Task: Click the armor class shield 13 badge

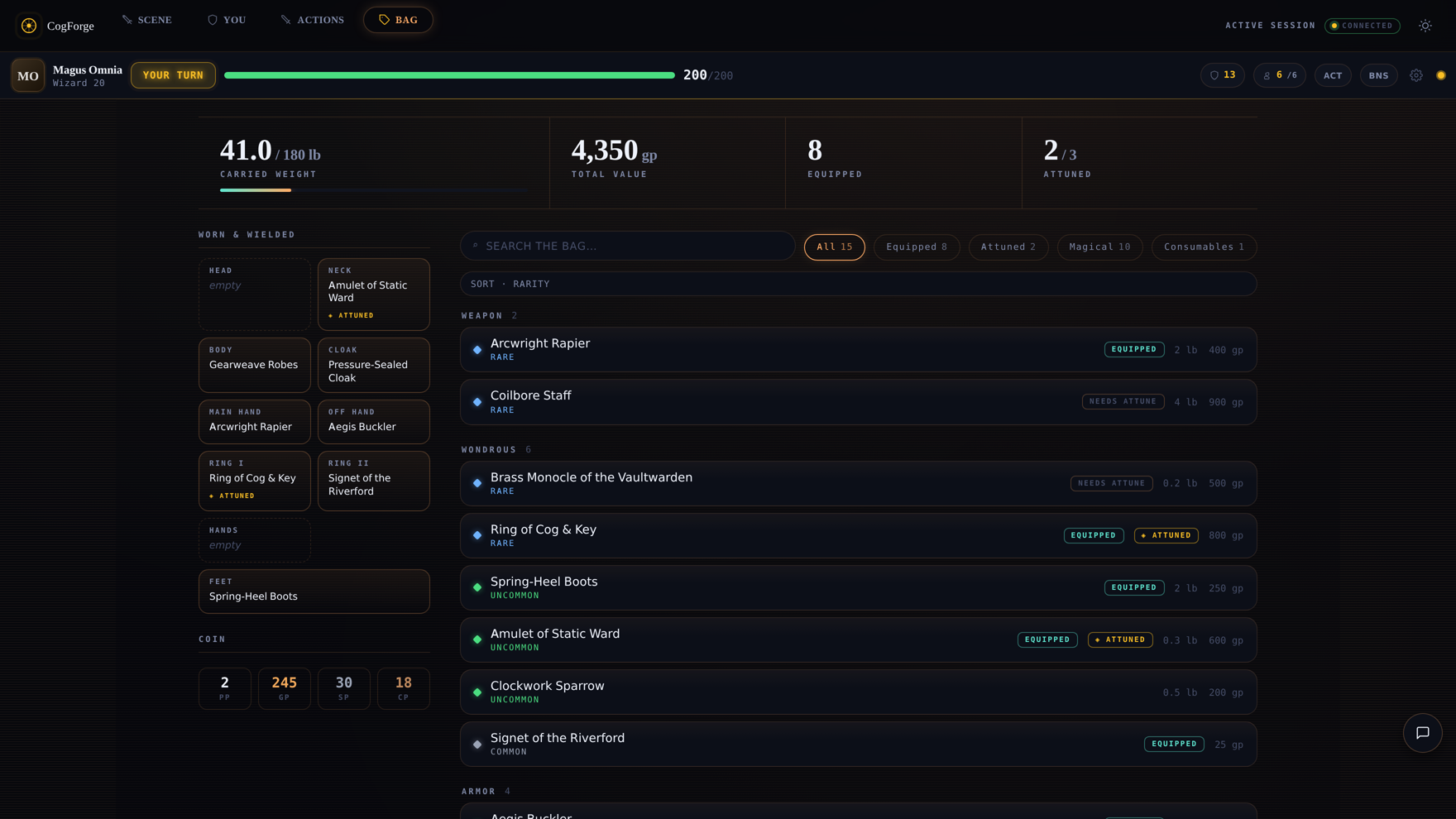Action: pyautogui.click(x=1223, y=75)
